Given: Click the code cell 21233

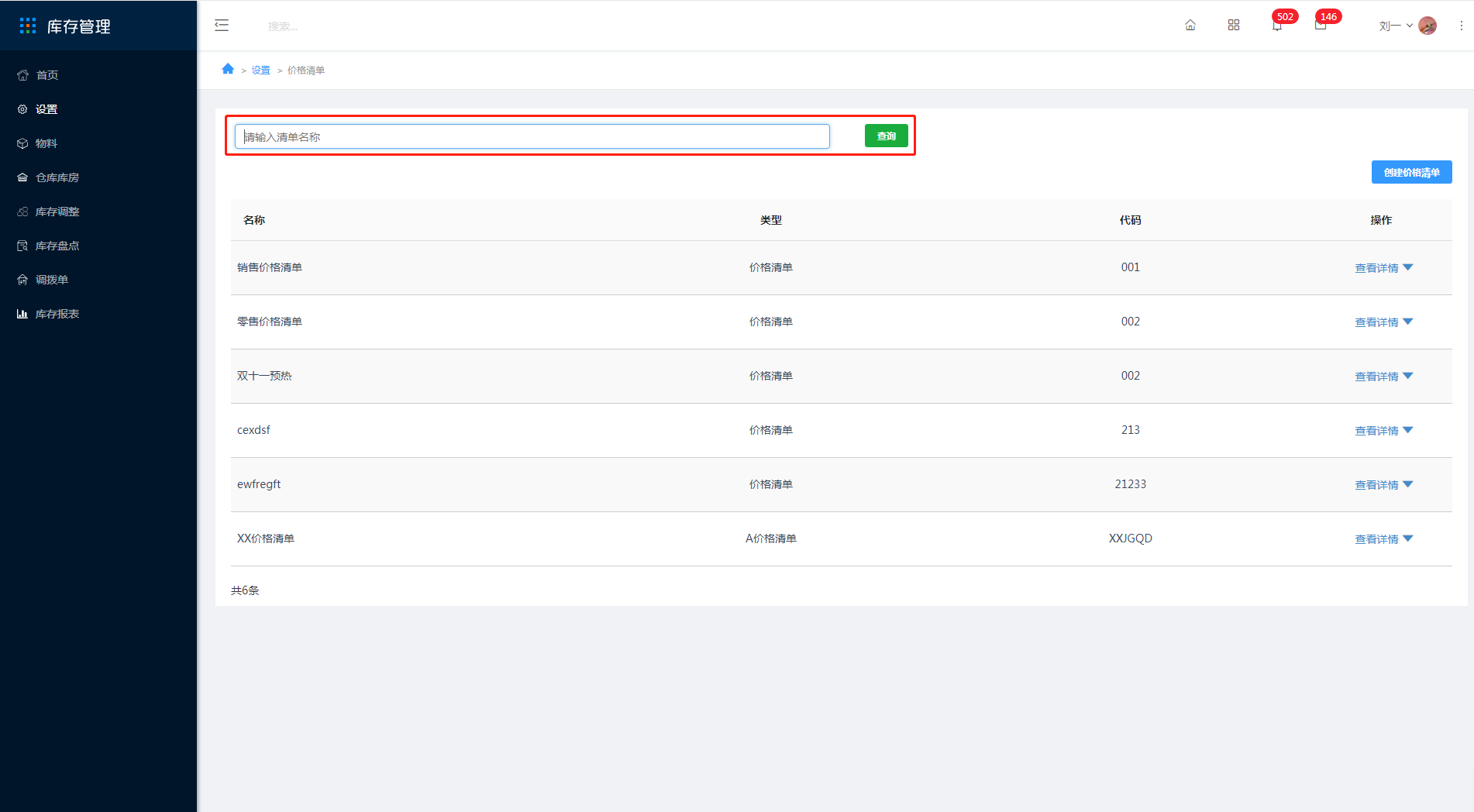Looking at the screenshot, I should click(1131, 484).
